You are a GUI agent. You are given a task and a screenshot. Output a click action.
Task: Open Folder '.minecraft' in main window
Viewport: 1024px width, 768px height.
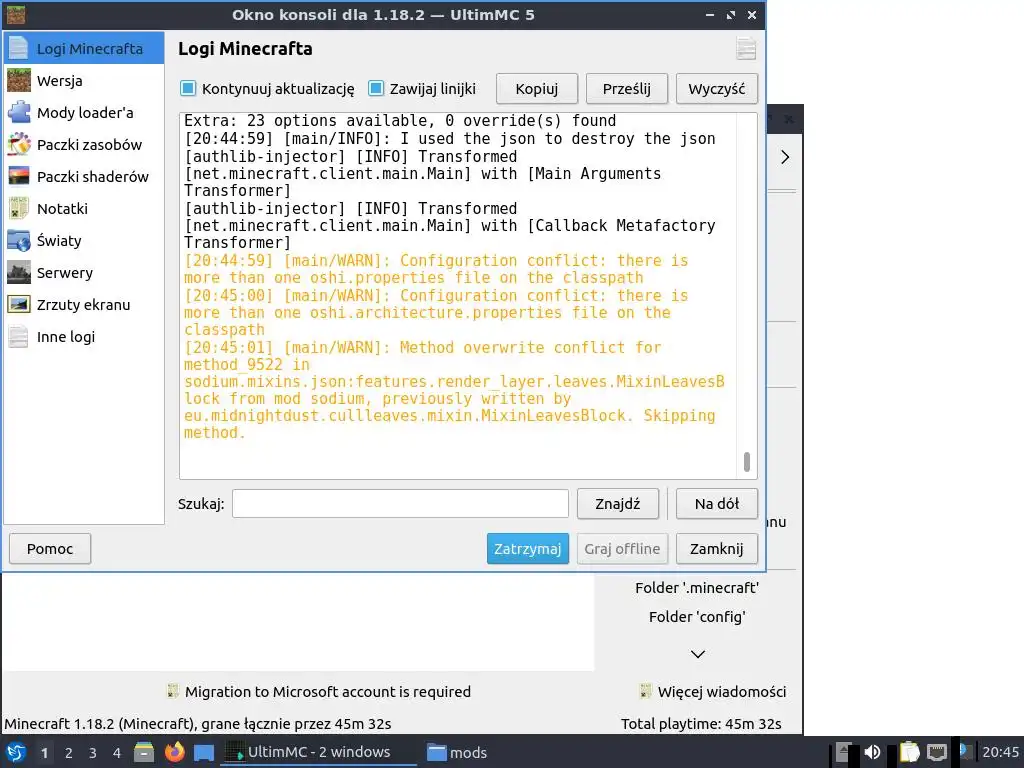pyautogui.click(x=697, y=588)
